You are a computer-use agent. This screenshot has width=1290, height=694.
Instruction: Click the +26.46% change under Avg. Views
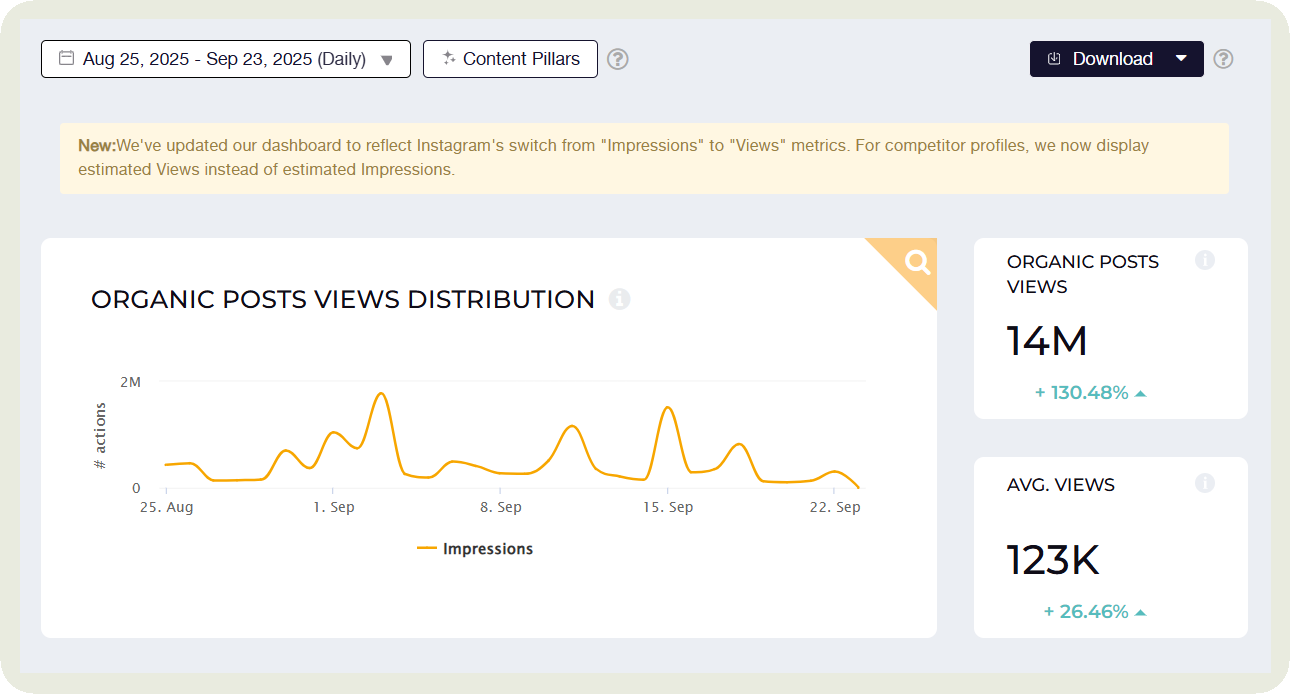pyautogui.click(x=1085, y=611)
